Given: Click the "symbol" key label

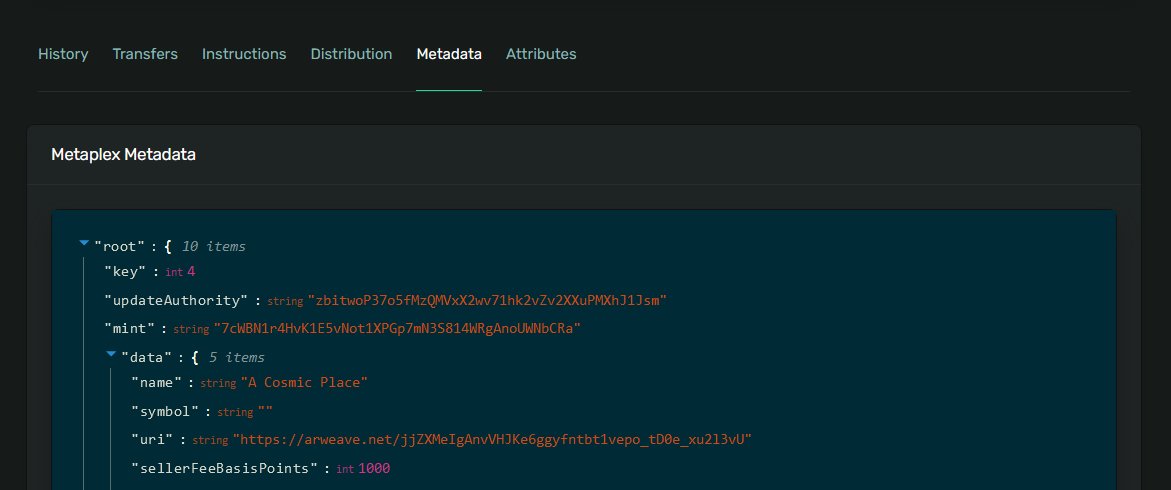Looking at the screenshot, I should pyautogui.click(x=166, y=412).
